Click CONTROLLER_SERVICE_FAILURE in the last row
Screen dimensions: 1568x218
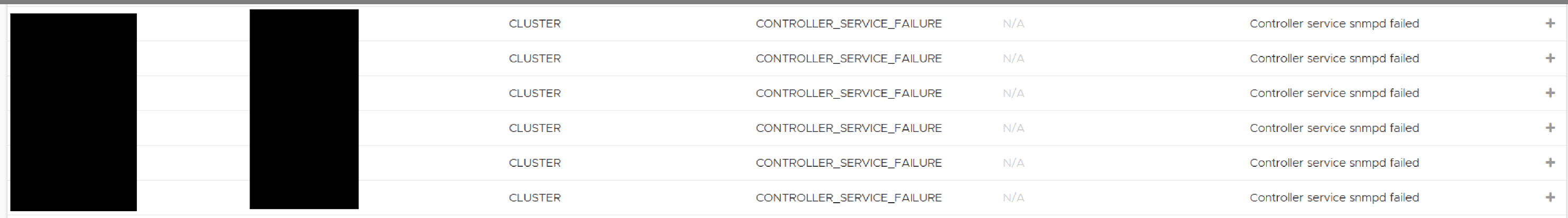[848, 197]
